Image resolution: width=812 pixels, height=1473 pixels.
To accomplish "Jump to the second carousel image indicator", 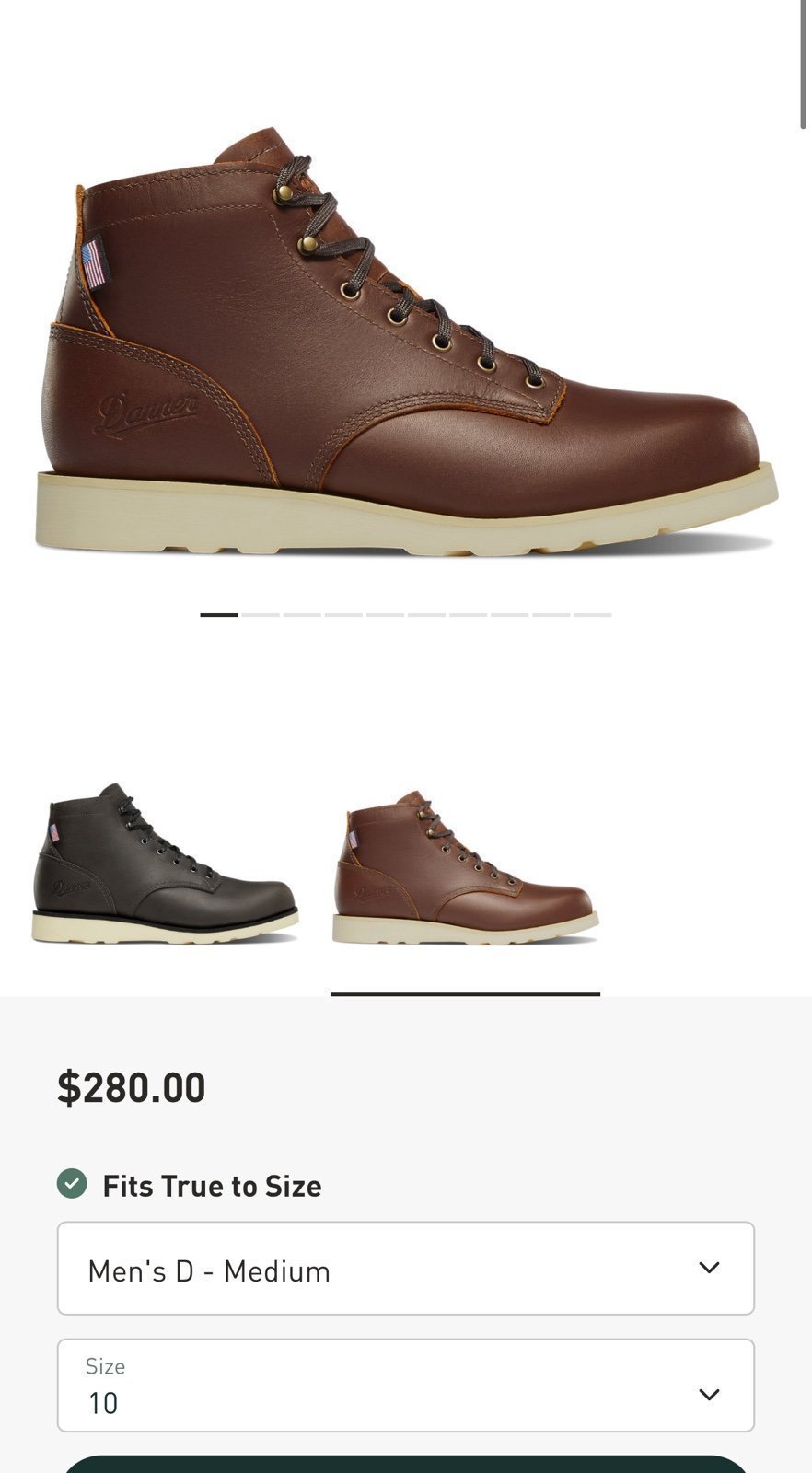I will pos(261,614).
